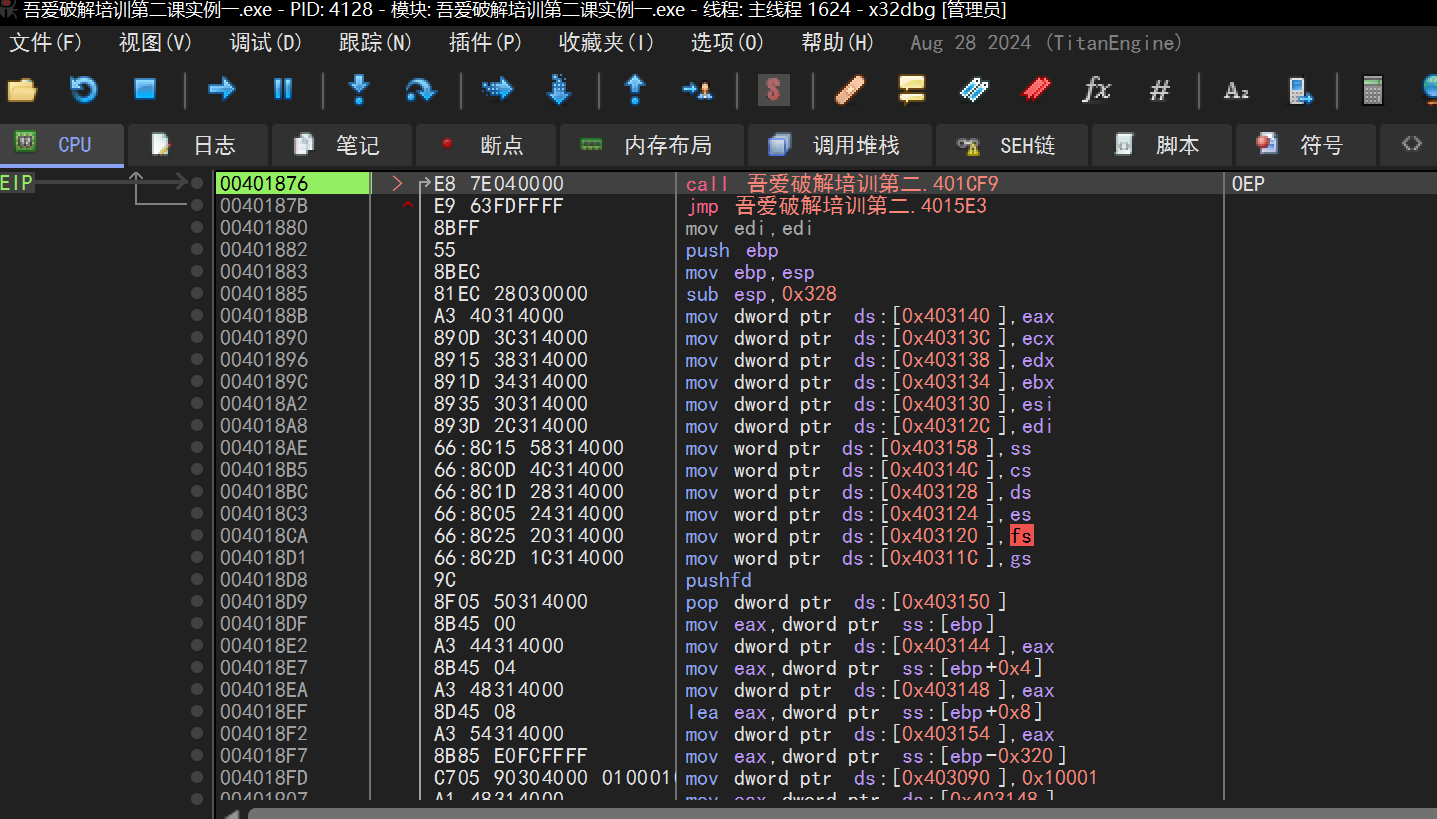Open a file with the folder icon
This screenshot has height=819, width=1437.
(x=22, y=90)
